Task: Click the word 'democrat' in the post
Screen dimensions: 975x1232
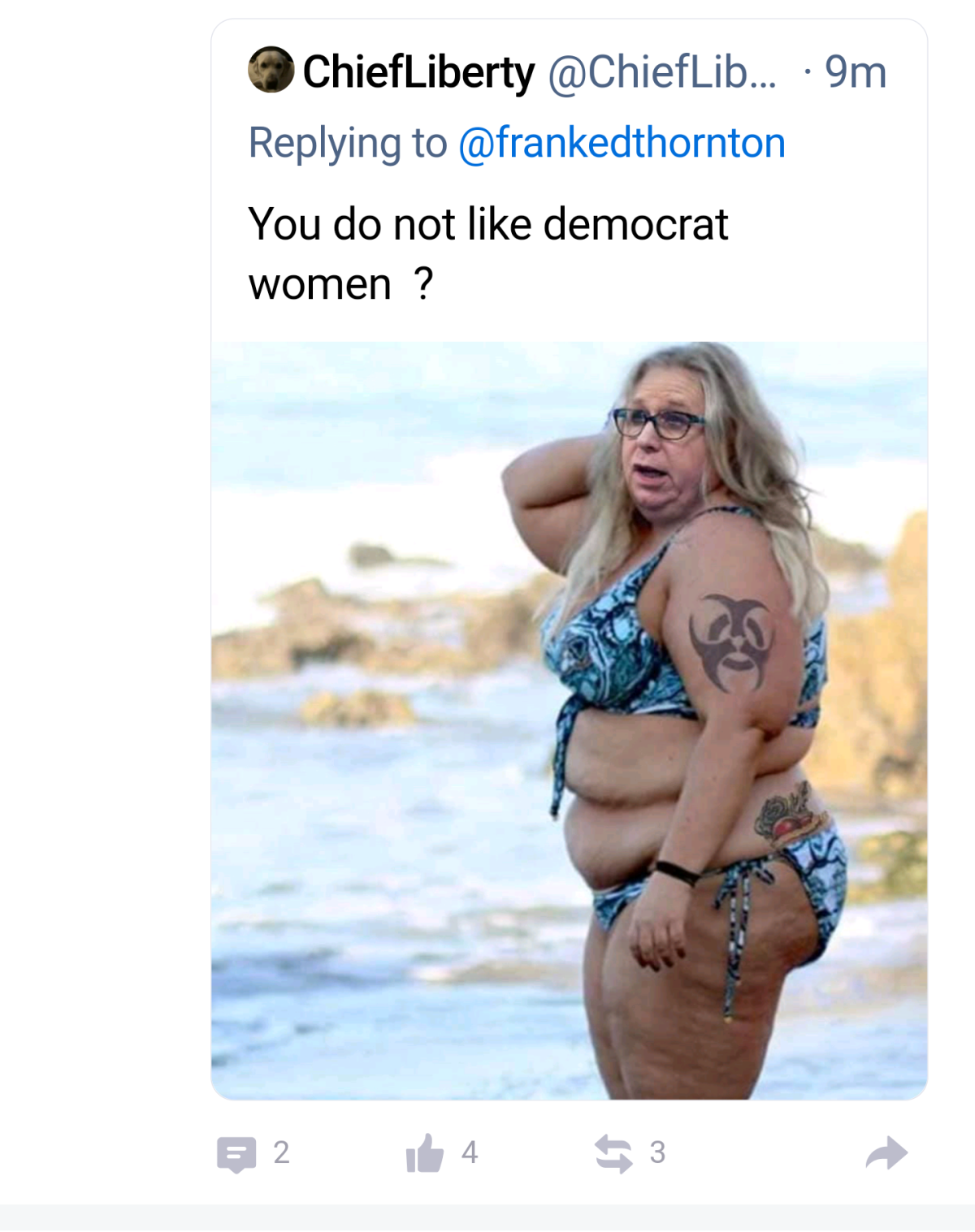Action: pyautogui.click(x=635, y=223)
